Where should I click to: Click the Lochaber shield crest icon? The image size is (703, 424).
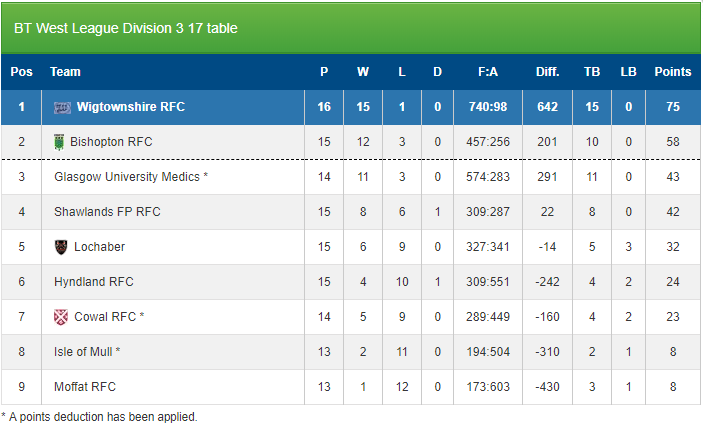[x=61, y=247]
